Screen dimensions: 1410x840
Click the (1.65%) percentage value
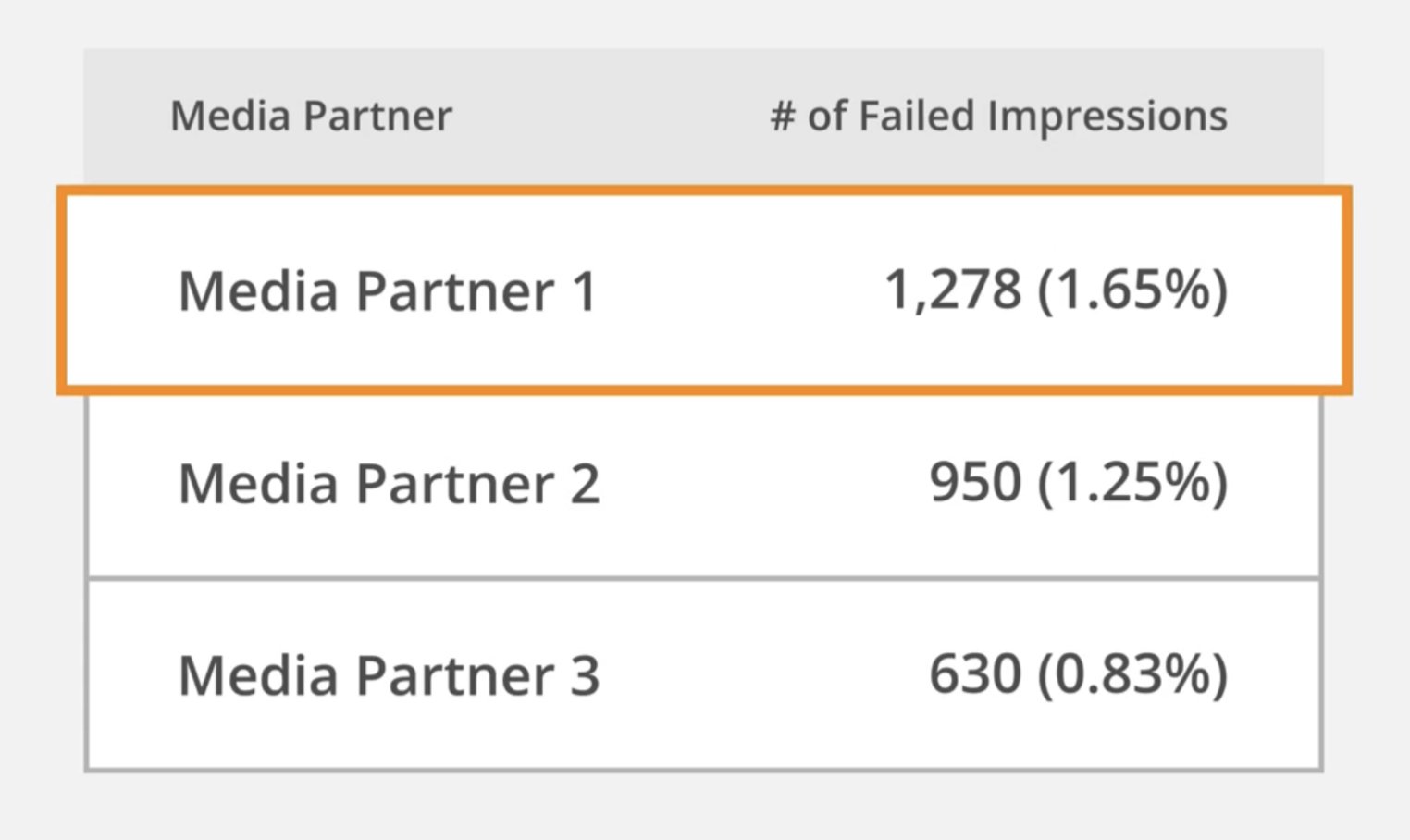tap(1132, 290)
